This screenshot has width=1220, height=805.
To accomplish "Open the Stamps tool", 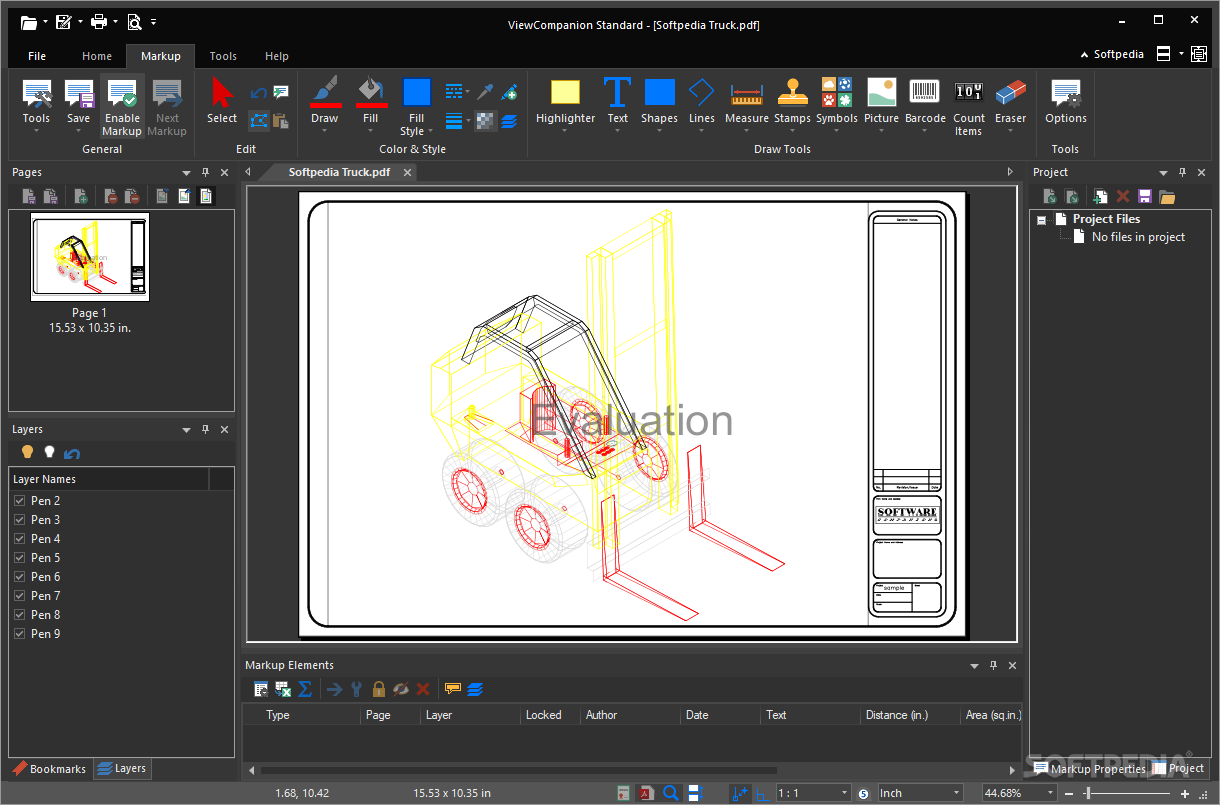I will click(x=792, y=105).
